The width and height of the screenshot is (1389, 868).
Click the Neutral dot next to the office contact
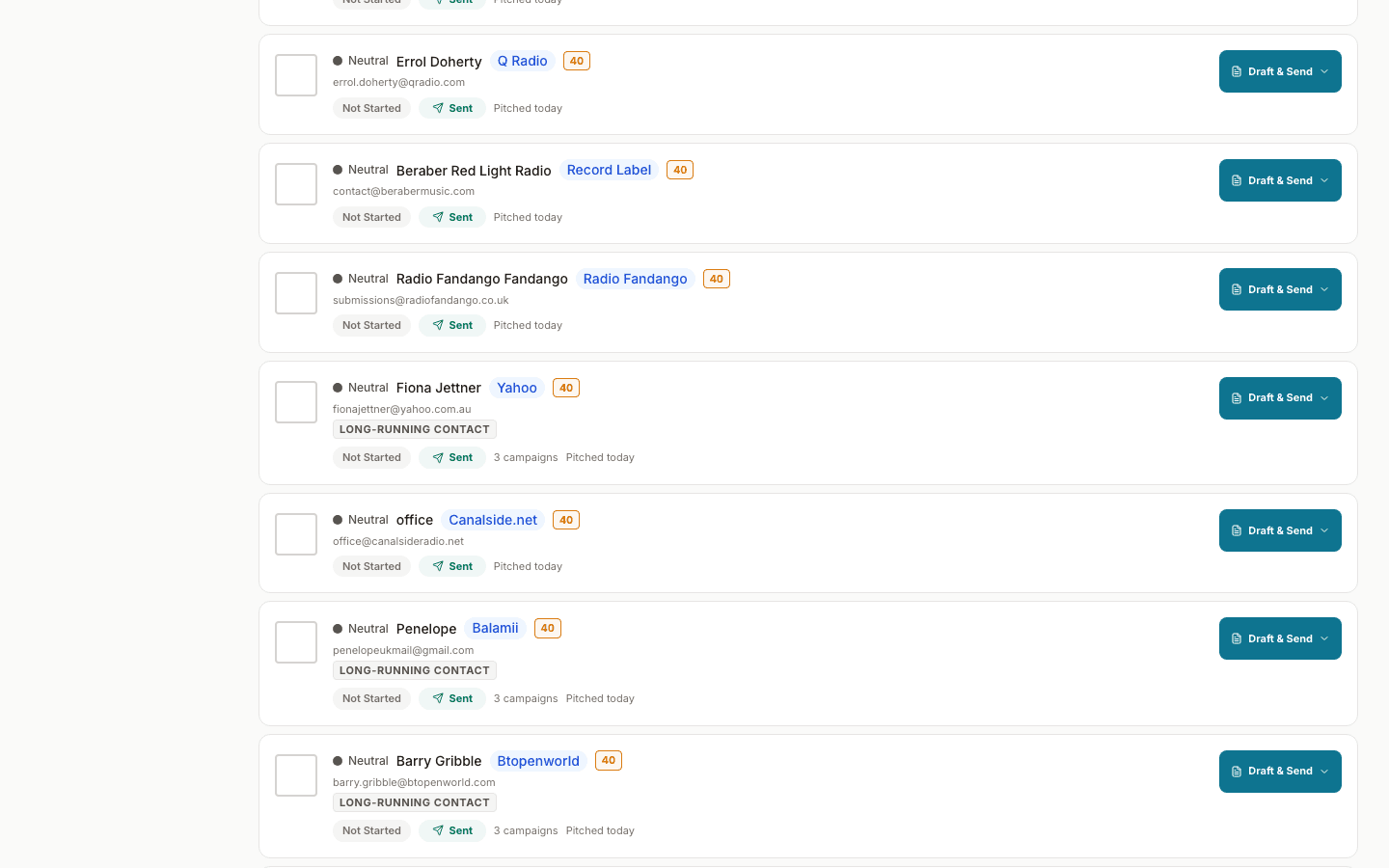(x=338, y=519)
